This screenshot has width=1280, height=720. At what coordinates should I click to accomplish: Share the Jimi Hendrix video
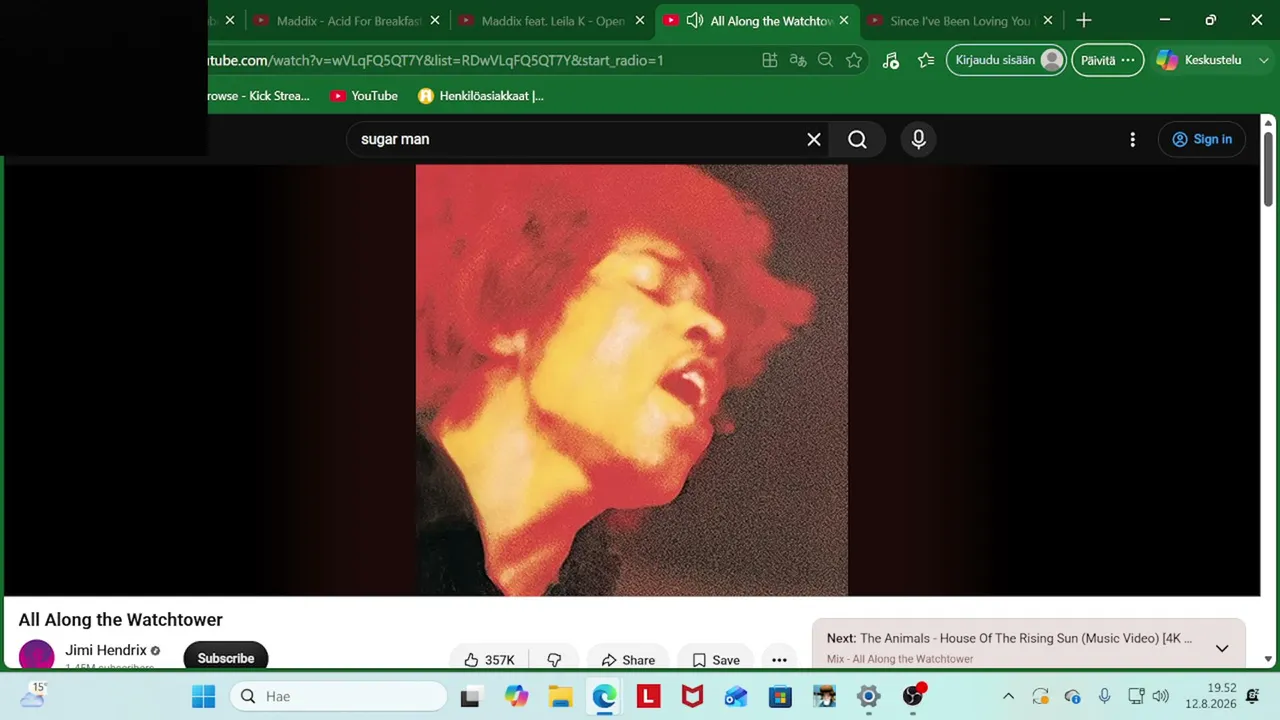628,660
